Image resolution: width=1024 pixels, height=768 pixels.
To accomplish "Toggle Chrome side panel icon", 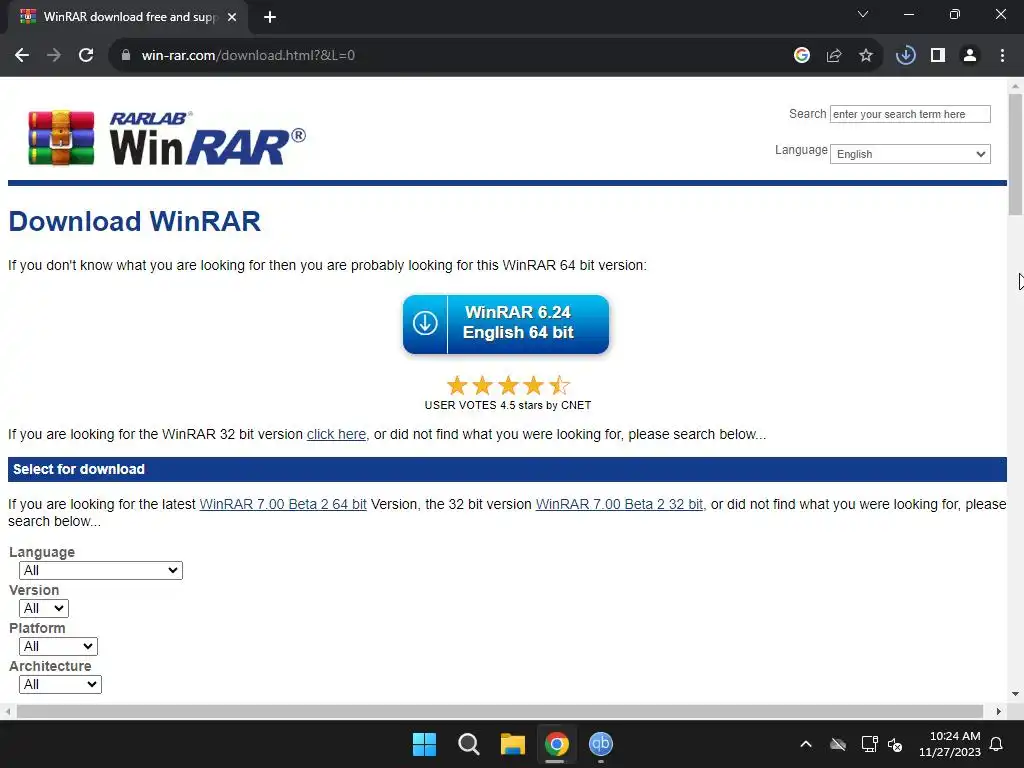I will (938, 56).
